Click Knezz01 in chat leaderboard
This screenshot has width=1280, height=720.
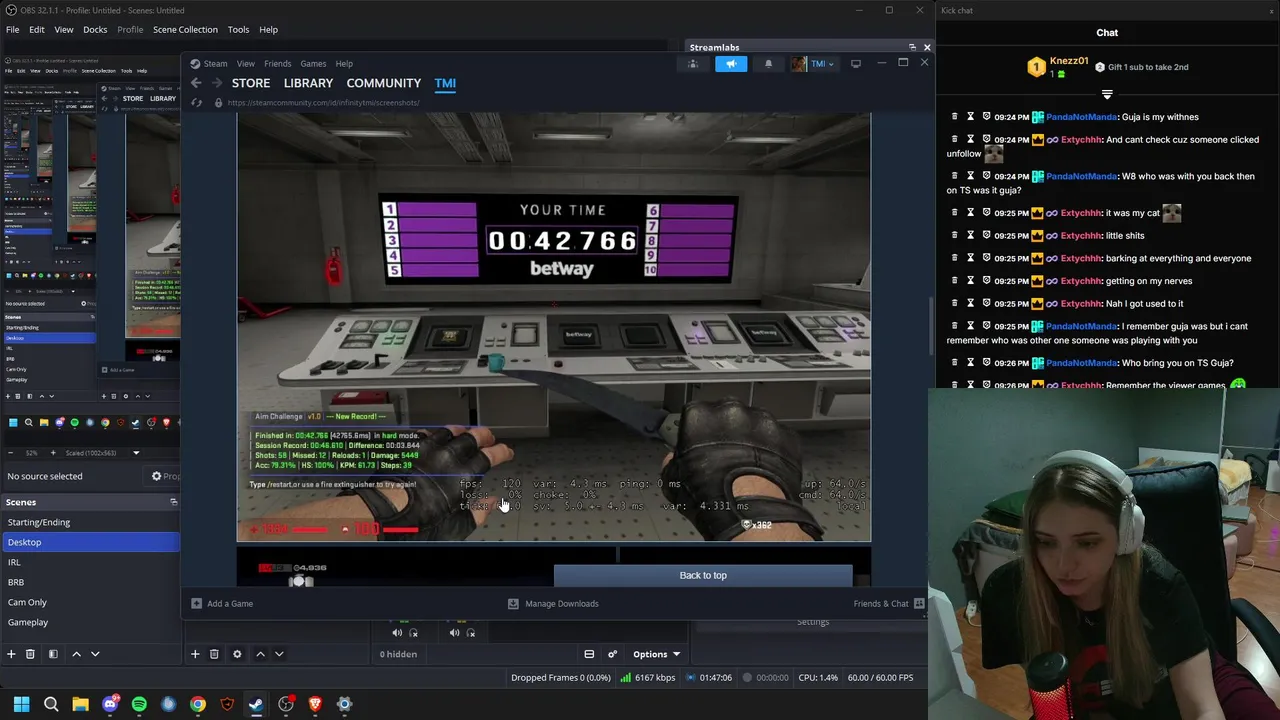[1069, 61]
